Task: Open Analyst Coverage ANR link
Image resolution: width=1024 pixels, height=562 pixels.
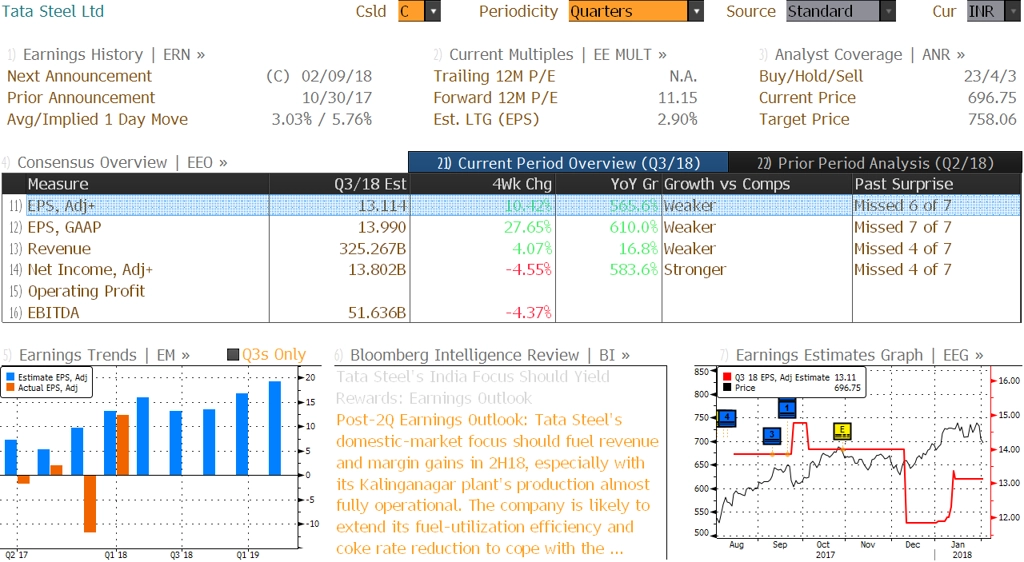Action: pyautogui.click(x=869, y=55)
